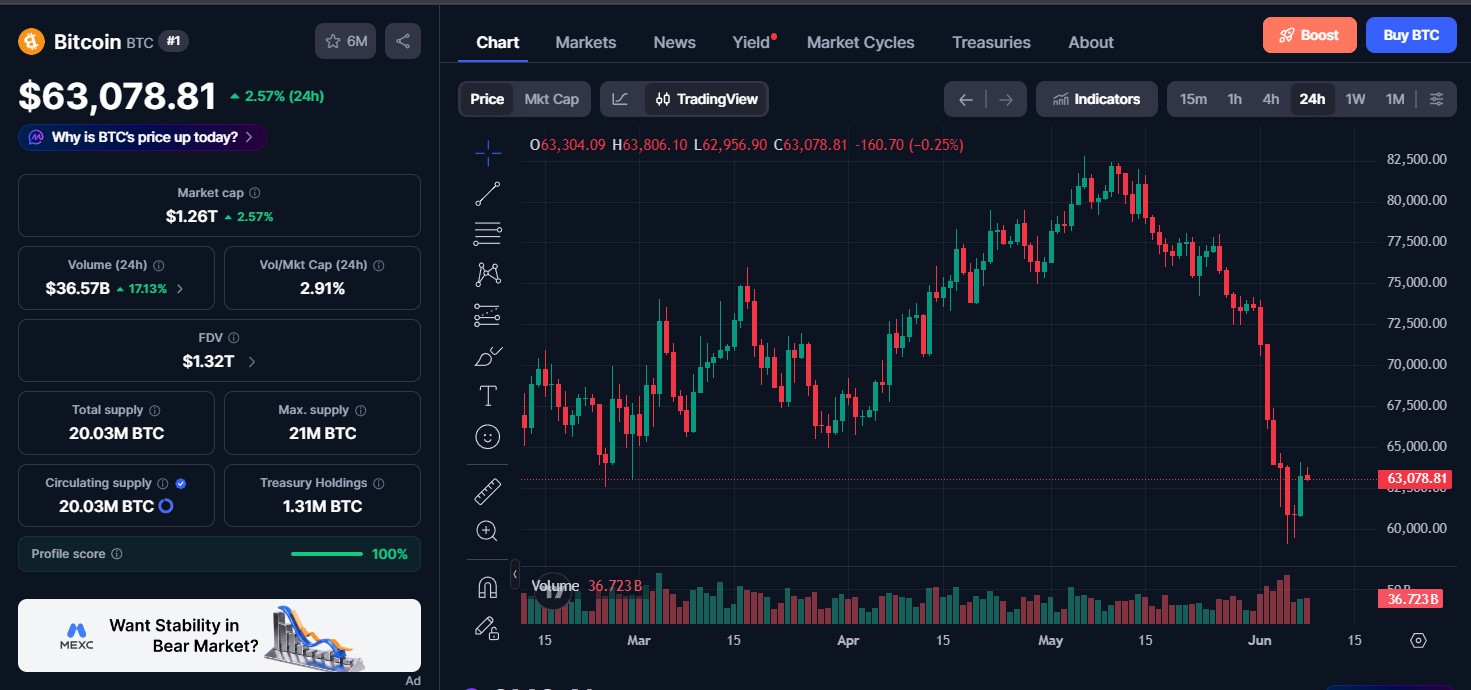Add Bitcoin to watchlist with star
The image size is (1471, 690).
[345, 41]
